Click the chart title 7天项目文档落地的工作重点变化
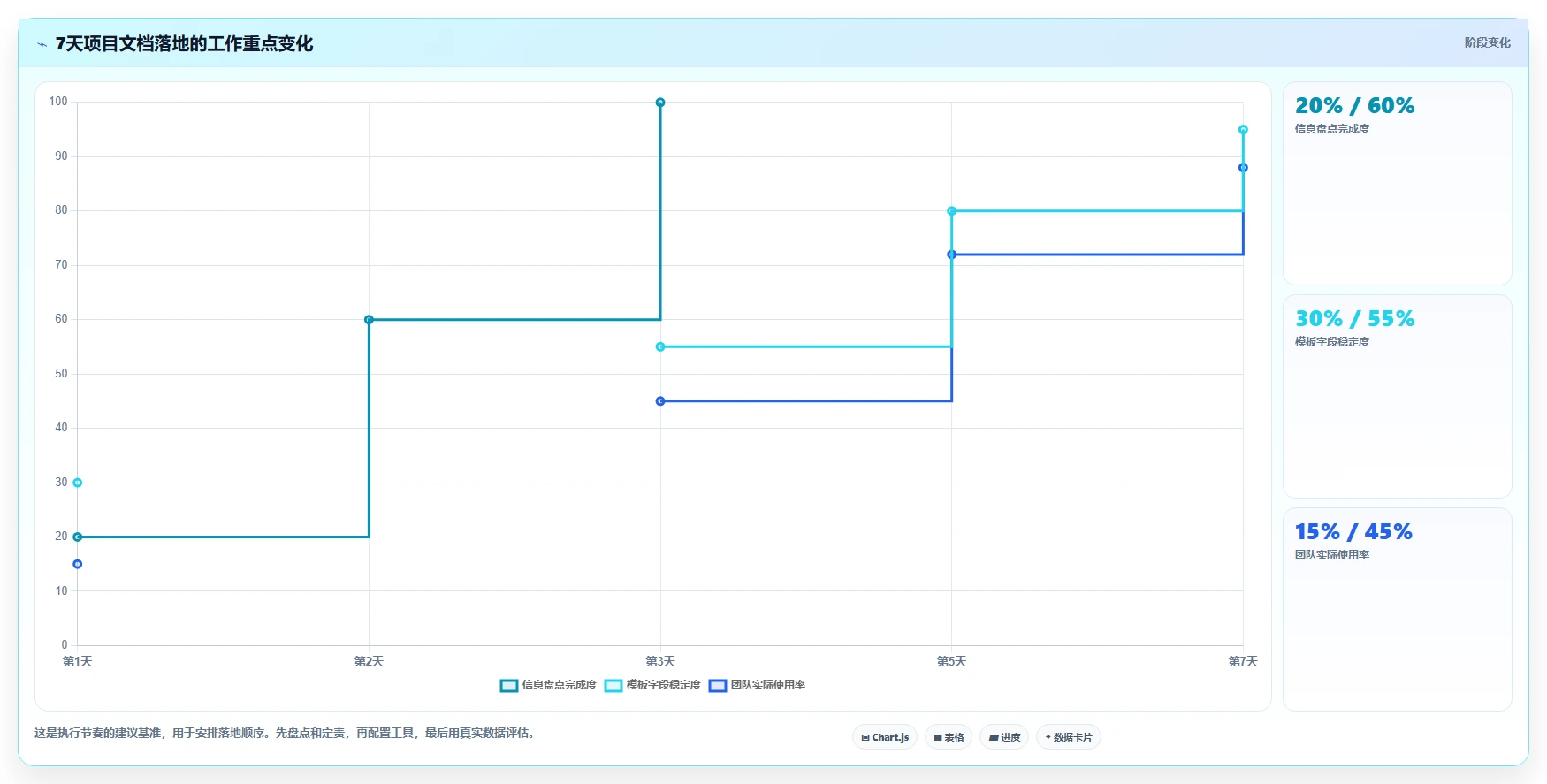Image resolution: width=1547 pixels, height=784 pixels. tap(184, 44)
